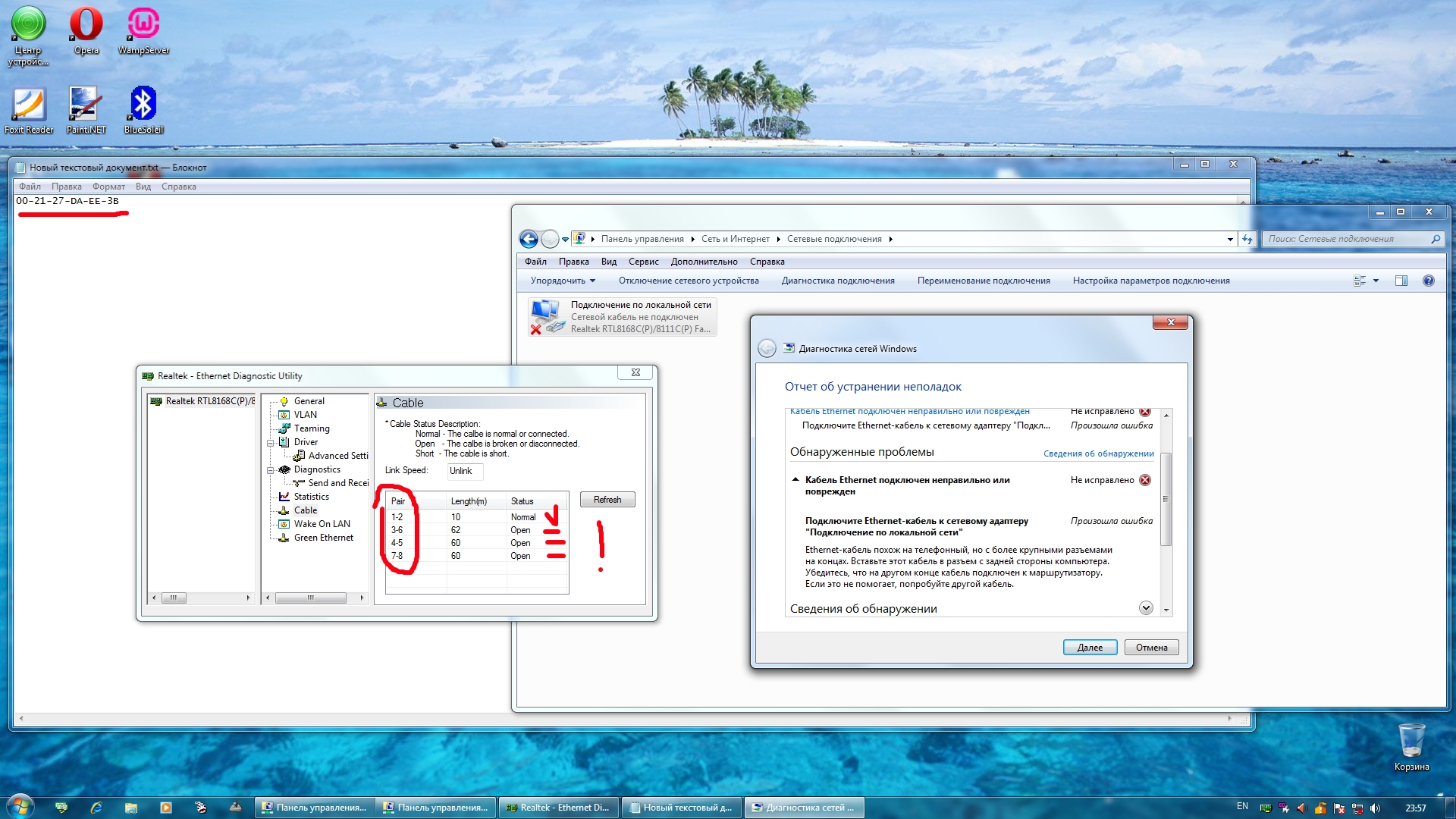Open the Дополнительно menu

coord(704,262)
